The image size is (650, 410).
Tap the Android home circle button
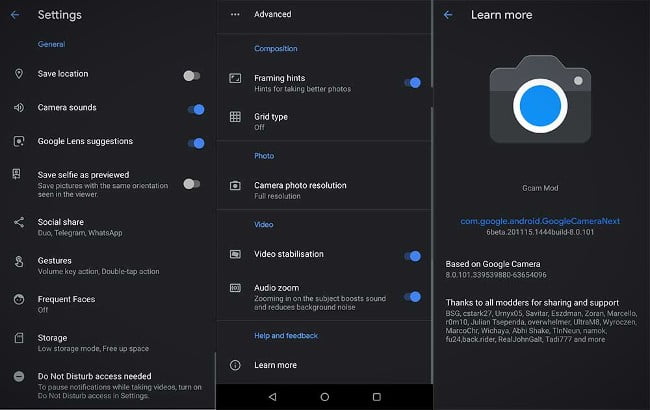click(325, 397)
